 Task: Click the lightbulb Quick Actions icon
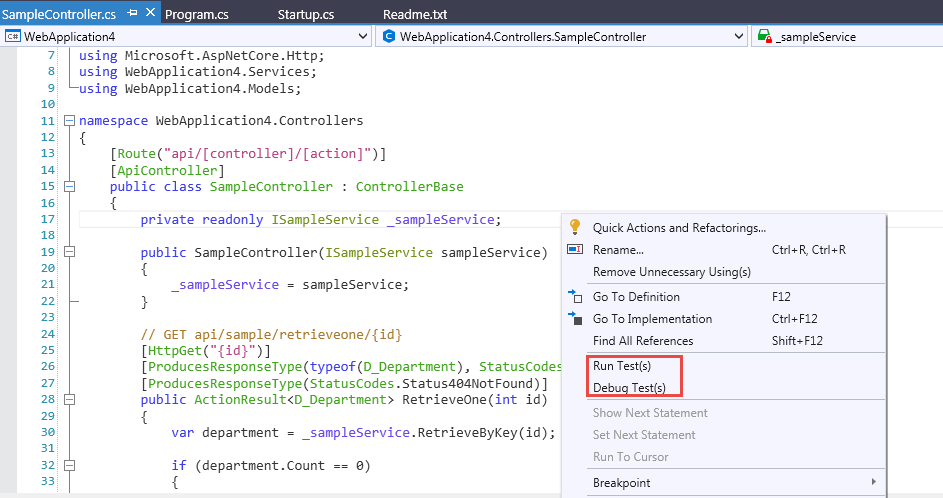click(x=575, y=227)
